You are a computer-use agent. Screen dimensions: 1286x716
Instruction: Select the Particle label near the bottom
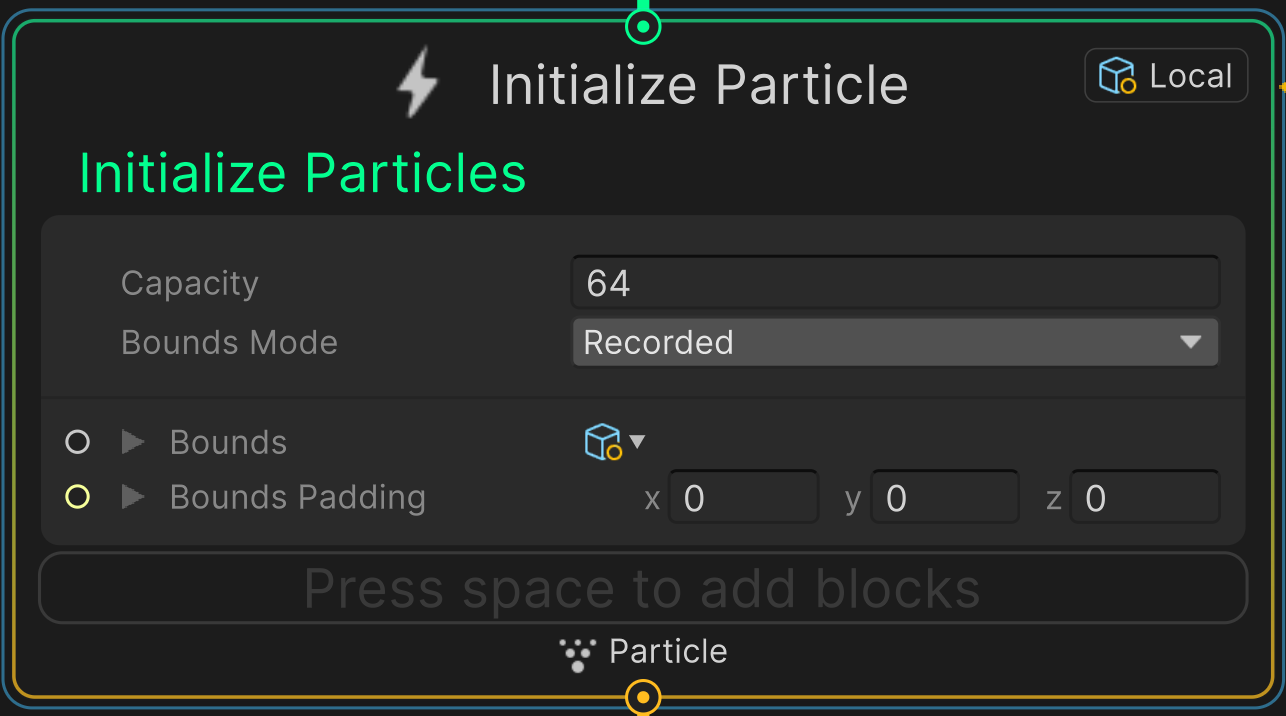tap(667, 651)
